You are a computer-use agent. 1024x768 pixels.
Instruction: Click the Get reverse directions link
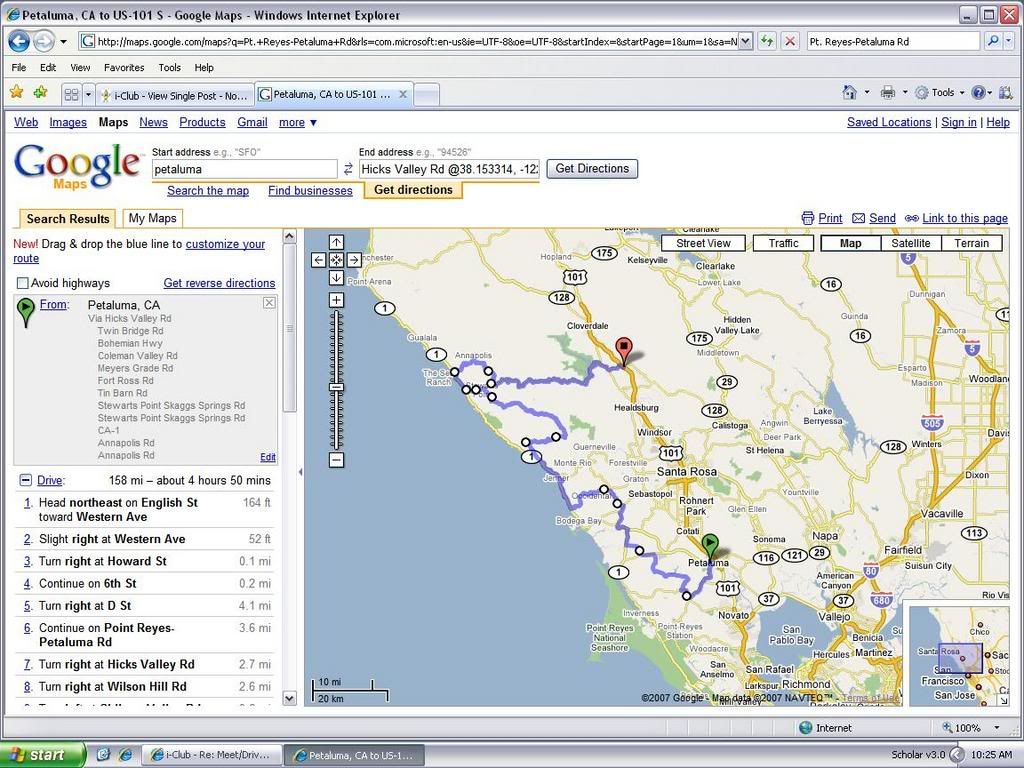click(219, 283)
